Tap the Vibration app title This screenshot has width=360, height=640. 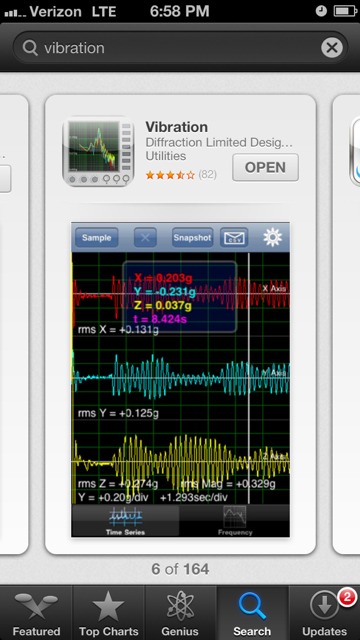(x=177, y=127)
